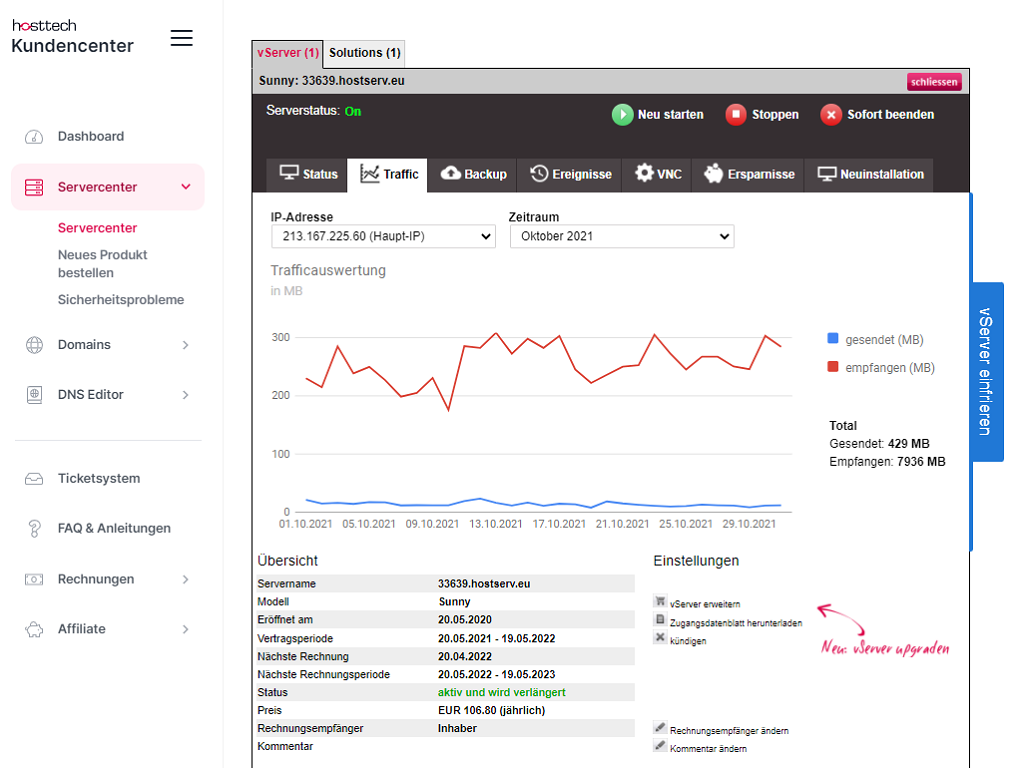Open Sicherheitsprobleme submenu item
Image resolution: width=1024 pixels, height=768 pixels.
(121, 300)
